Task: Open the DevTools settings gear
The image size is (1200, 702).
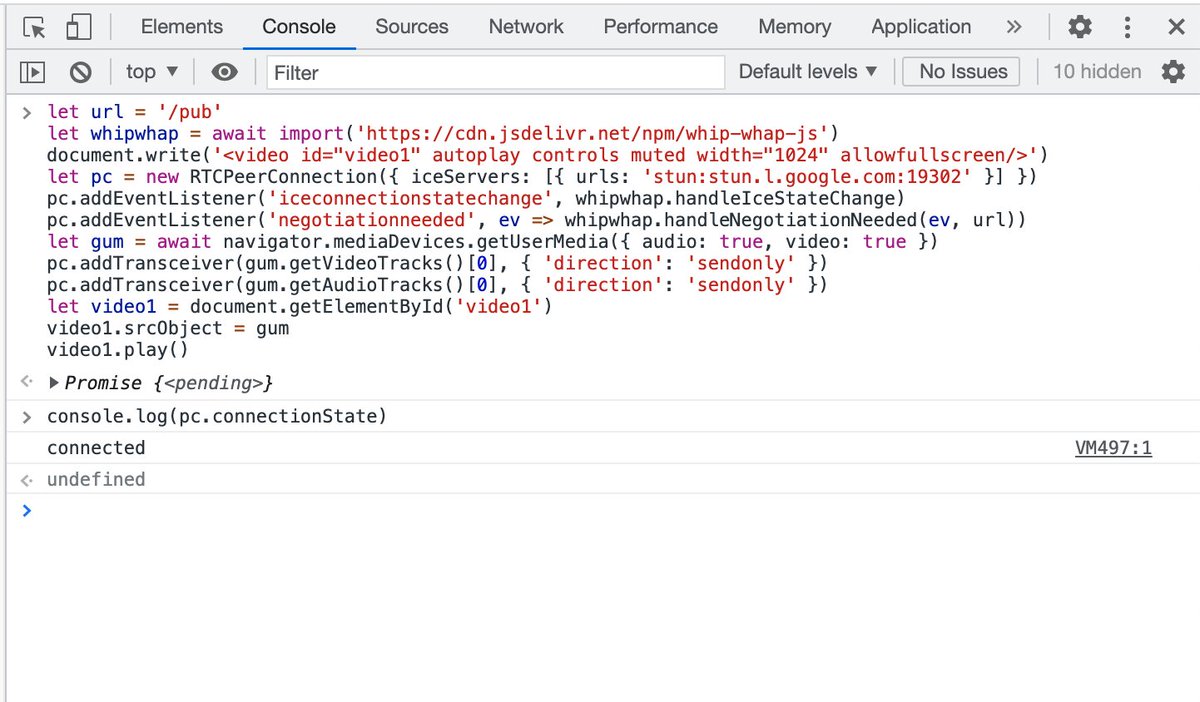Action: tap(1080, 27)
